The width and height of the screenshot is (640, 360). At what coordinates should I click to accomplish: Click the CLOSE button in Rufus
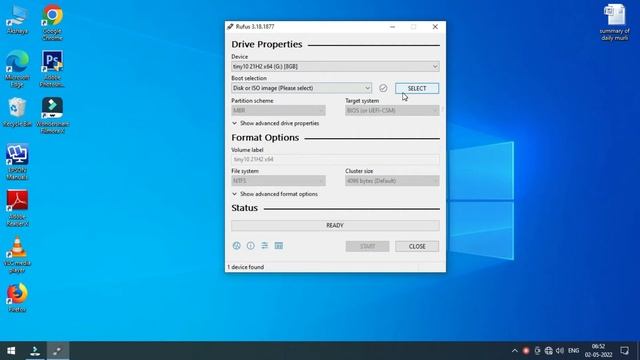click(x=417, y=247)
